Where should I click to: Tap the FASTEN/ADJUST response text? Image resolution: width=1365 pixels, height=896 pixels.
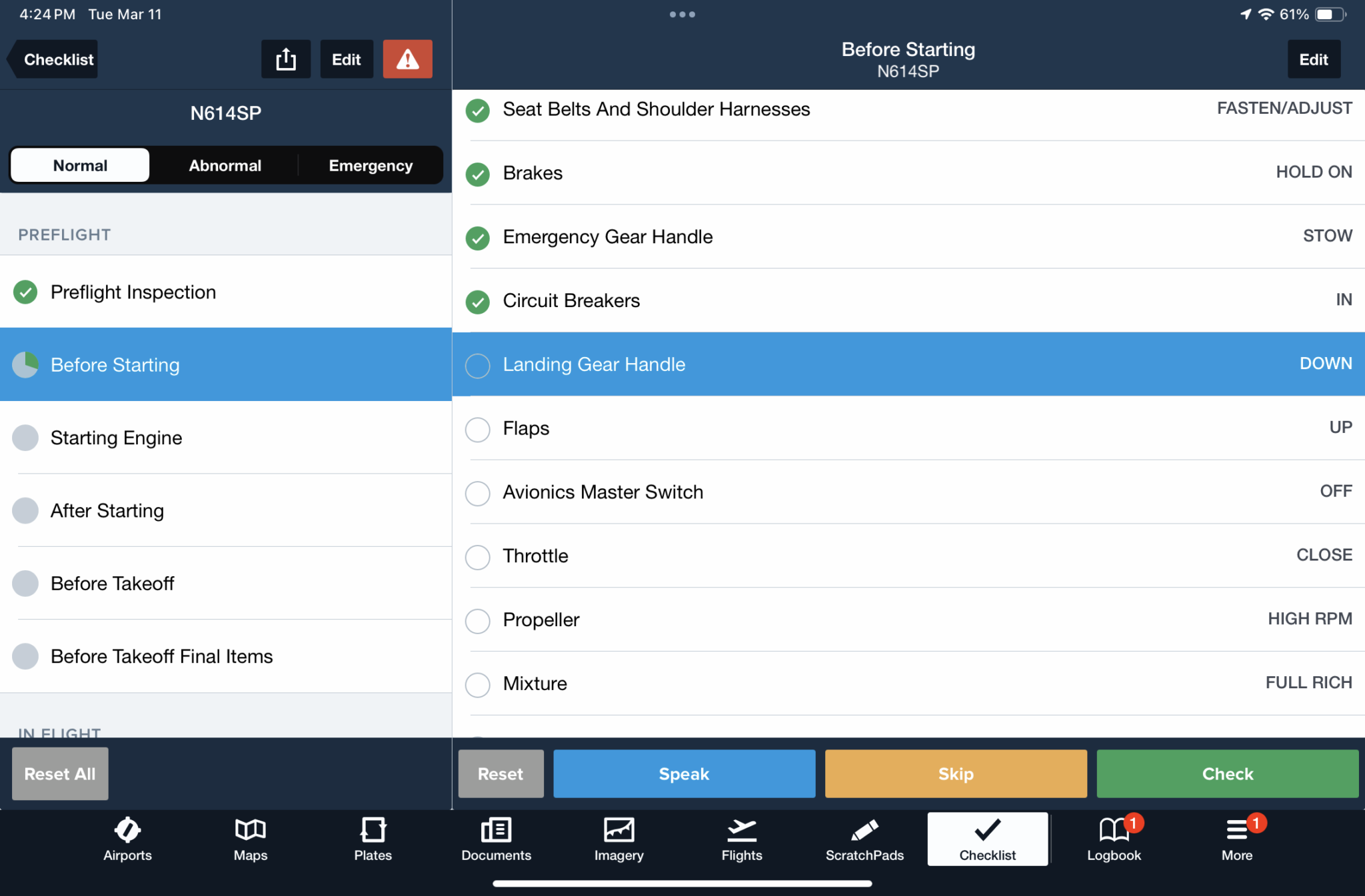(x=1284, y=108)
